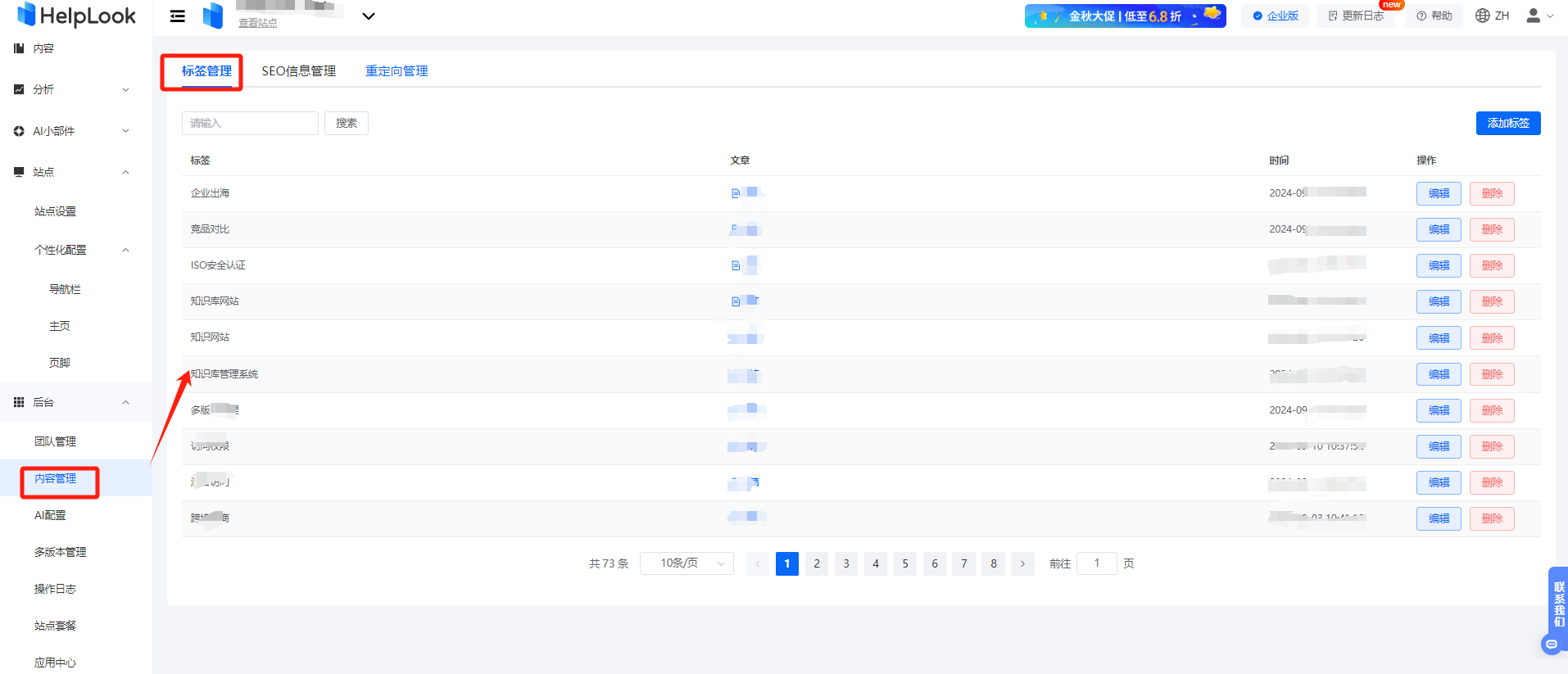Open 多版本管理 in the sidebar
Screen dimensions: 1568x674
(60, 552)
